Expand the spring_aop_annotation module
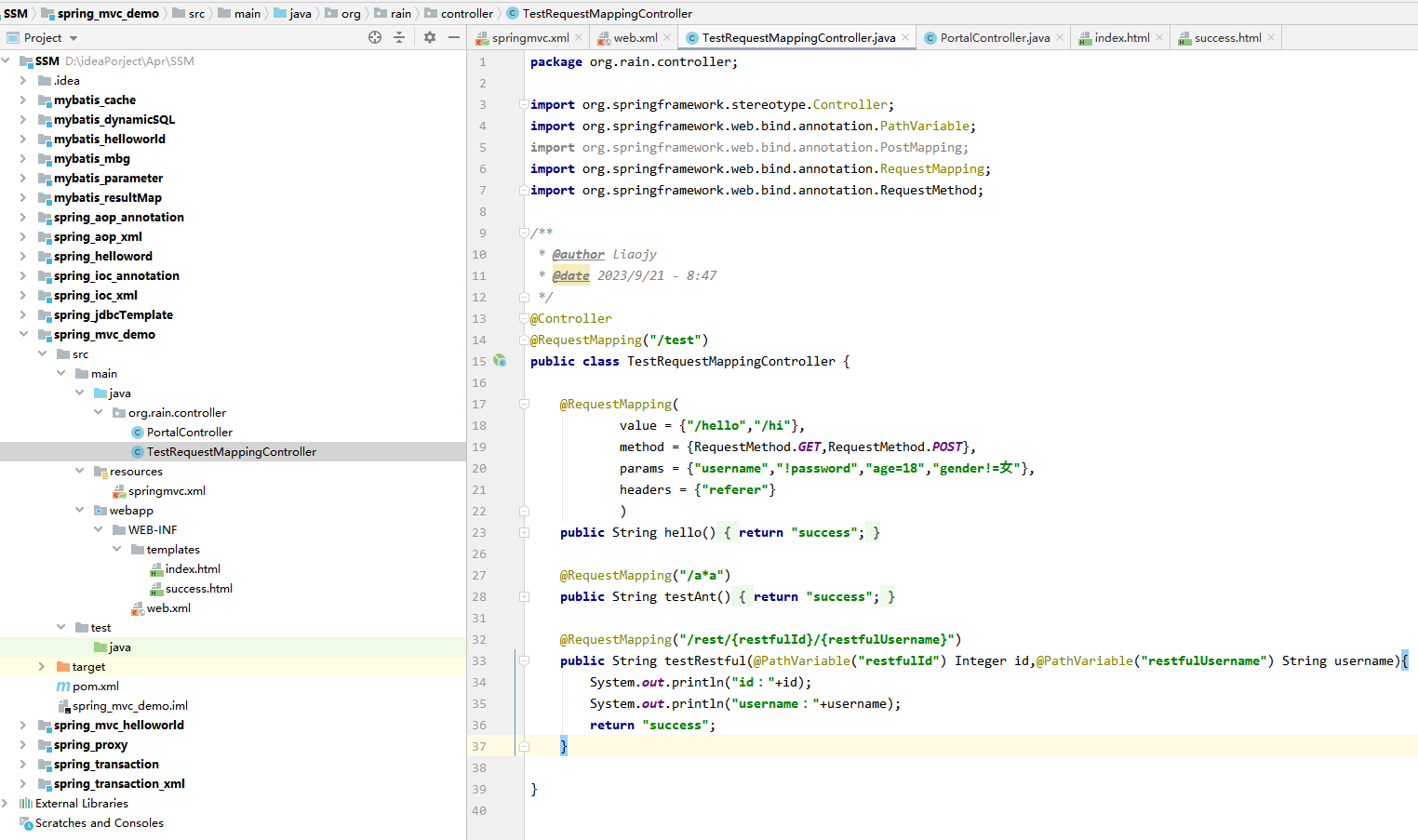The height and width of the screenshot is (840, 1418). pyautogui.click(x=23, y=218)
